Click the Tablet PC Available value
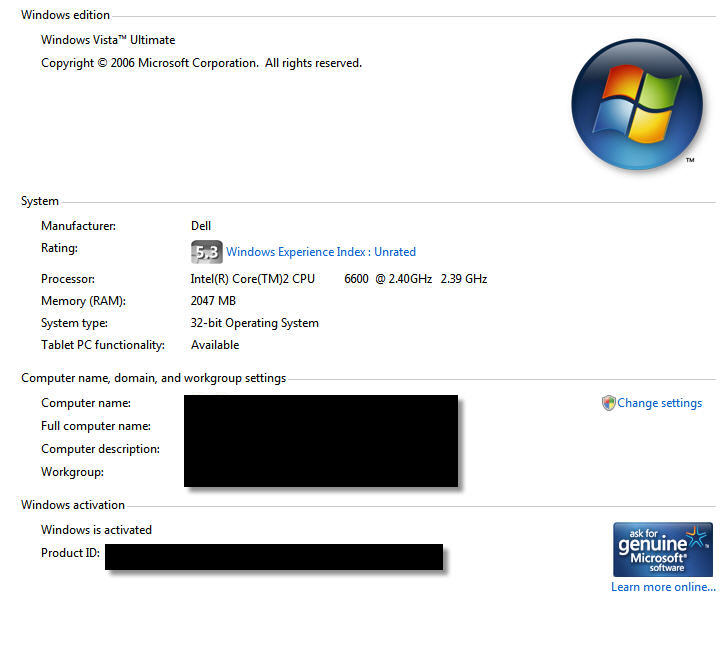The image size is (726, 671). click(215, 345)
